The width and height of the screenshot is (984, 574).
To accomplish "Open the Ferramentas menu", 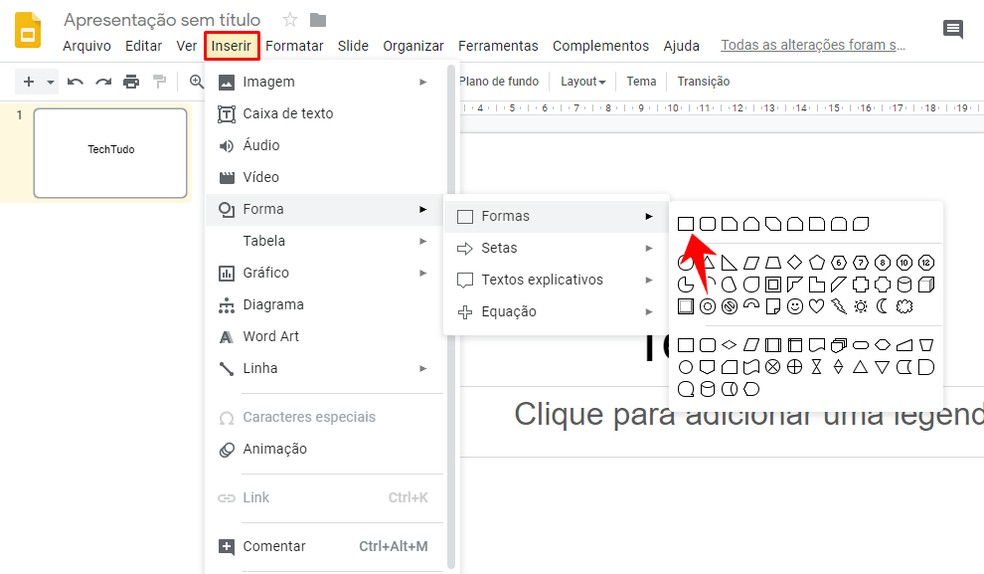I will pos(498,46).
